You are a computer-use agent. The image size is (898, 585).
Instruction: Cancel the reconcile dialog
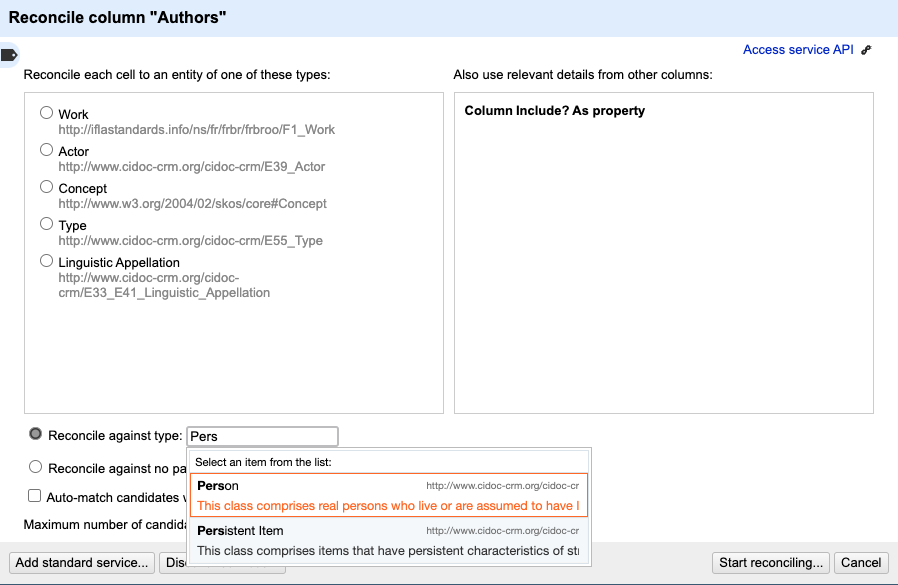pos(861,563)
